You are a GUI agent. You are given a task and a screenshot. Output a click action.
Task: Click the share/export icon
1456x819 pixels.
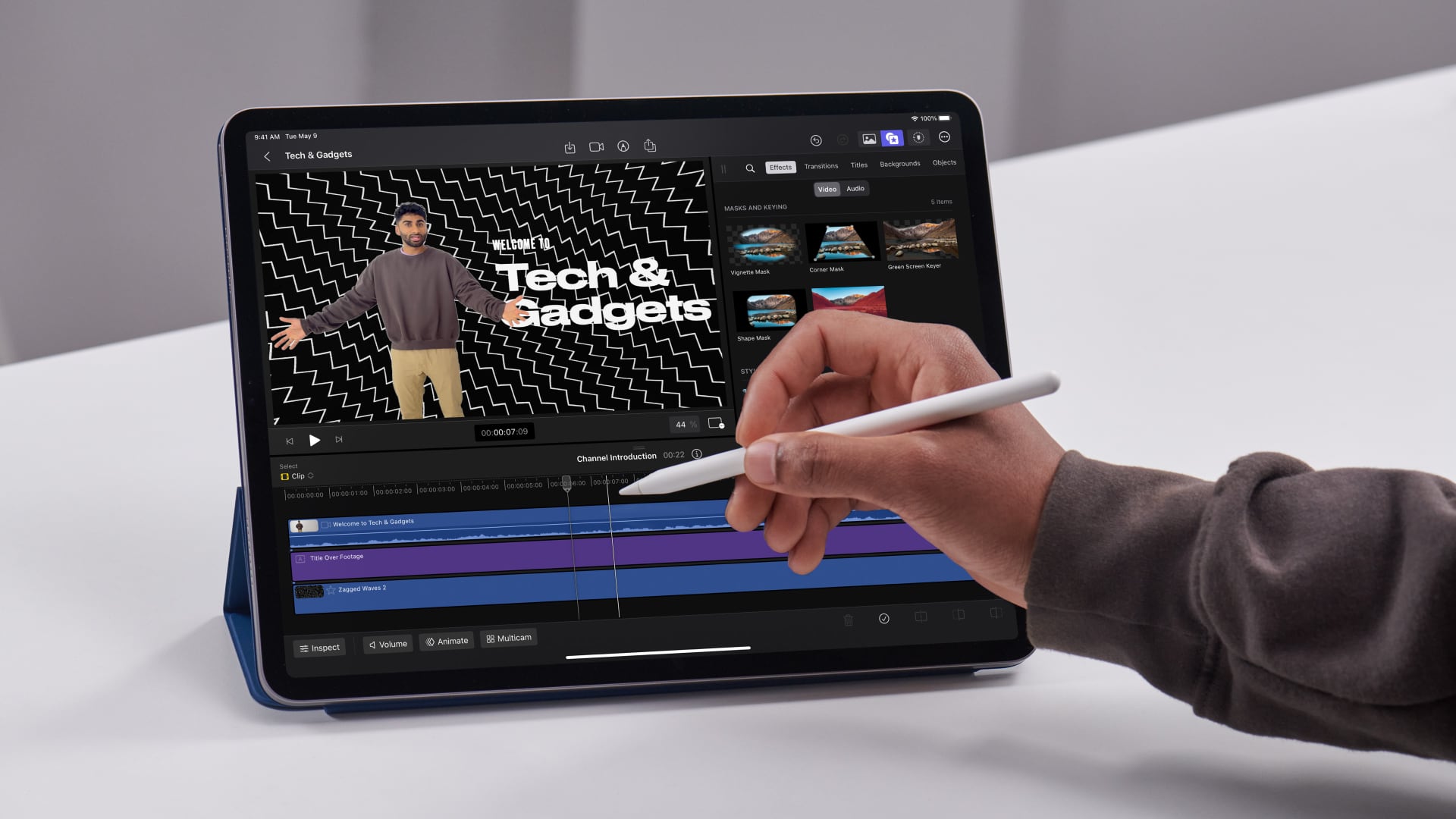[x=651, y=147]
